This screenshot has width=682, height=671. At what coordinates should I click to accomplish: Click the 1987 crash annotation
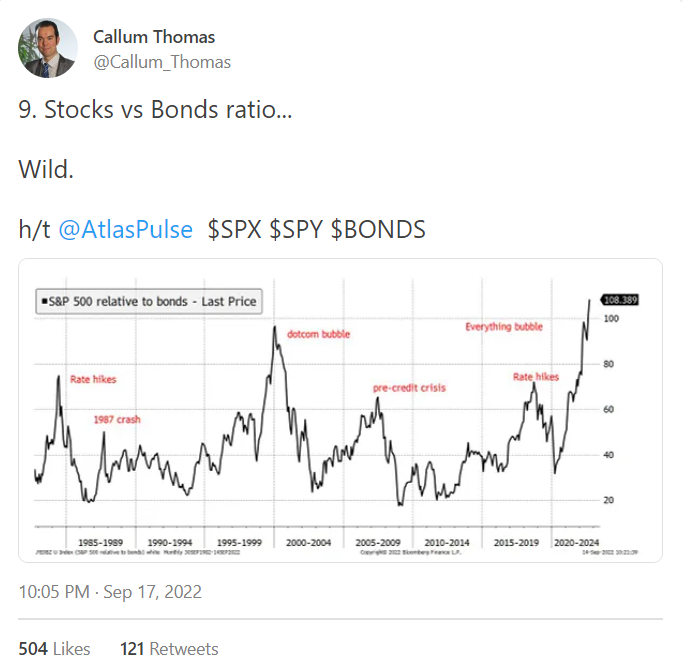pos(117,419)
